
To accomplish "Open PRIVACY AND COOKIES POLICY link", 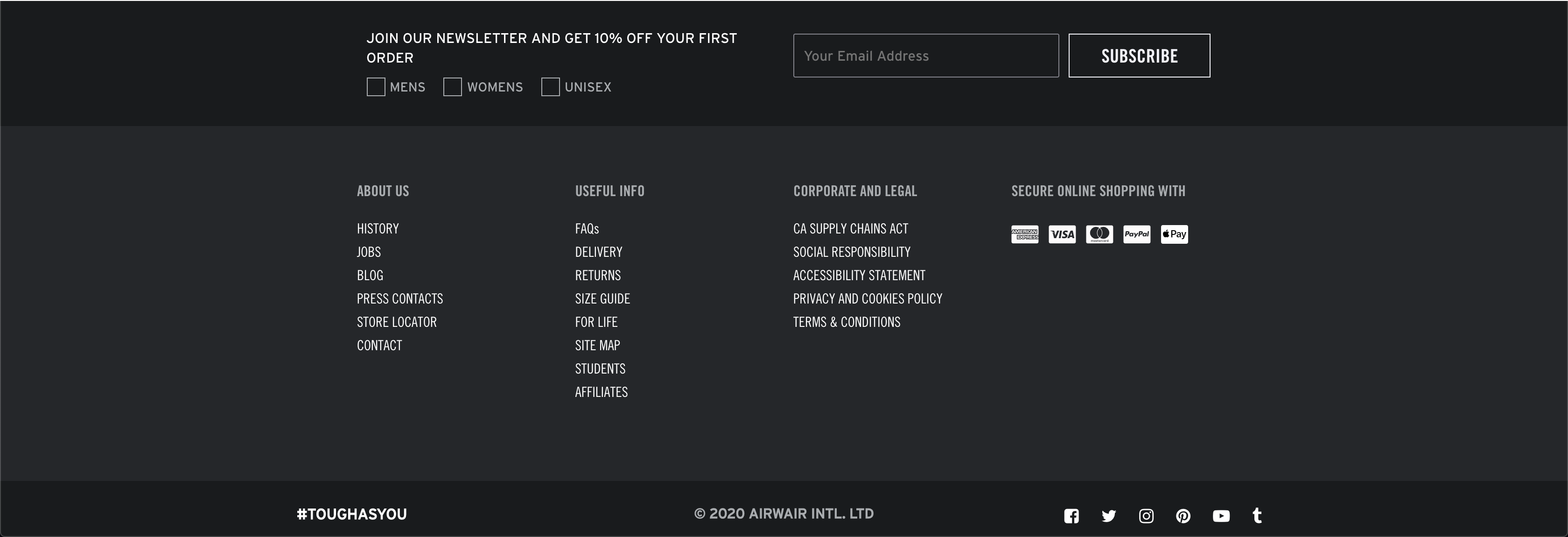I will (x=868, y=299).
